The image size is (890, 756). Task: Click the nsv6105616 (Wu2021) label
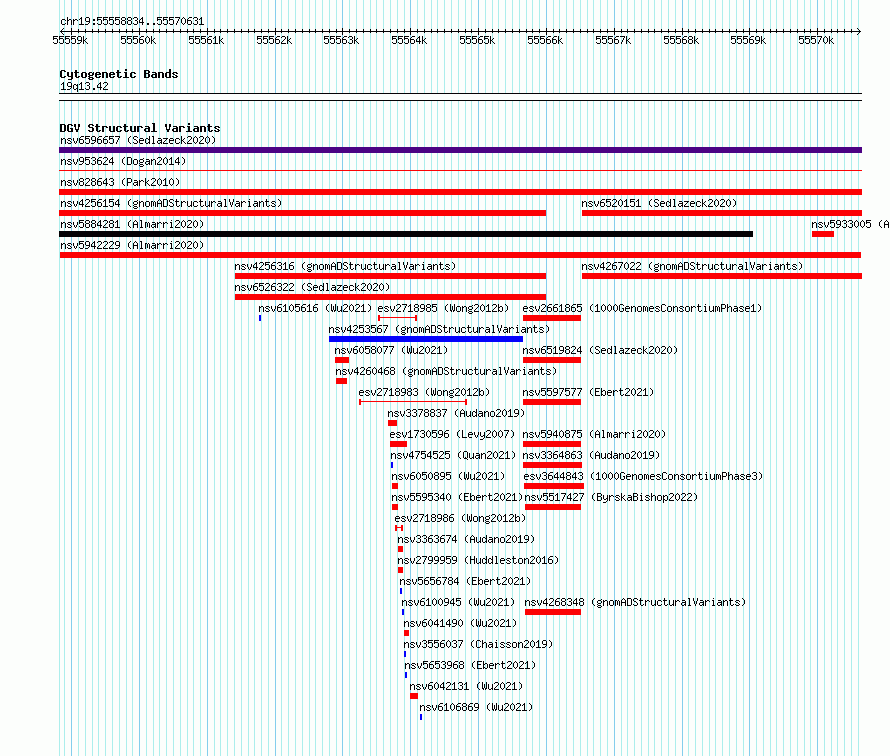coord(315,308)
